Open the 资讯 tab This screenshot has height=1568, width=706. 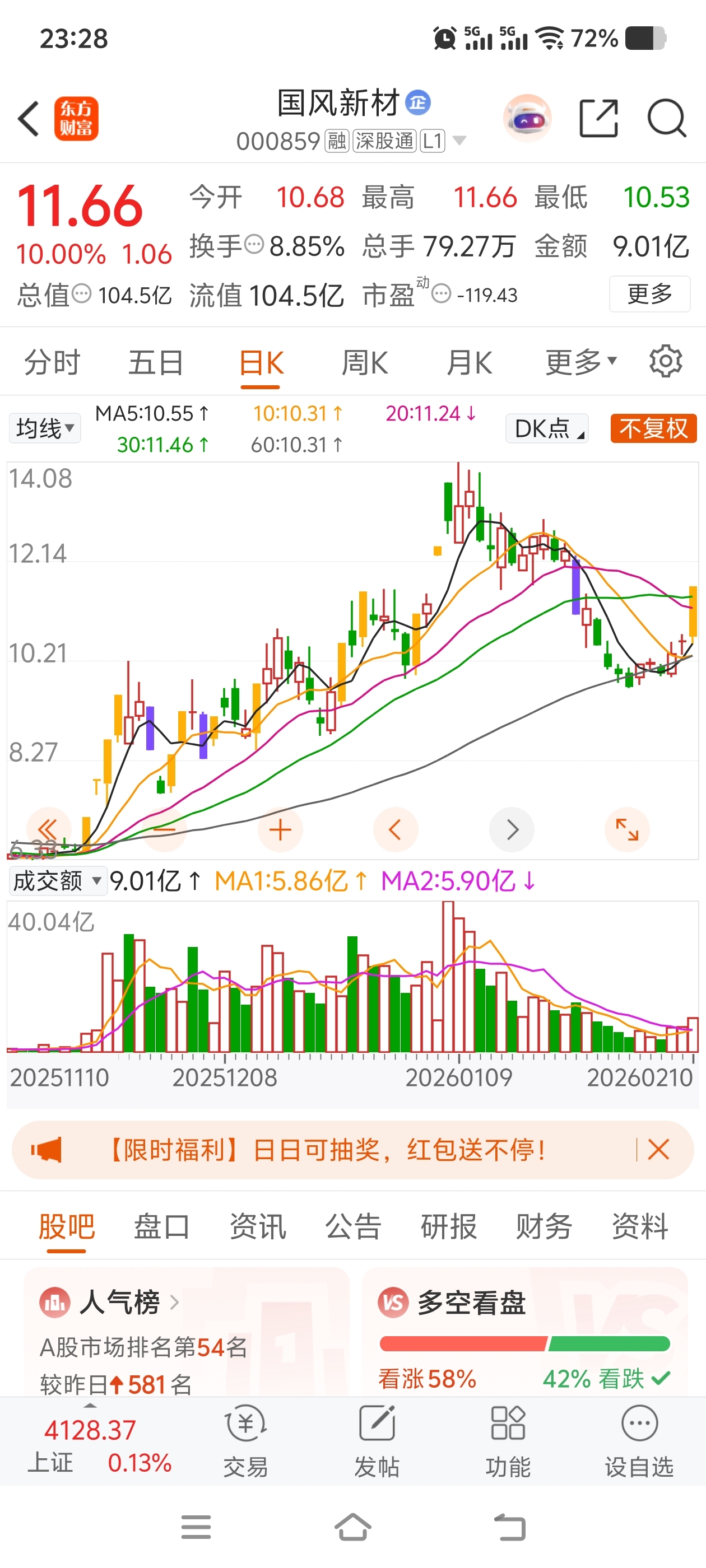(258, 1226)
